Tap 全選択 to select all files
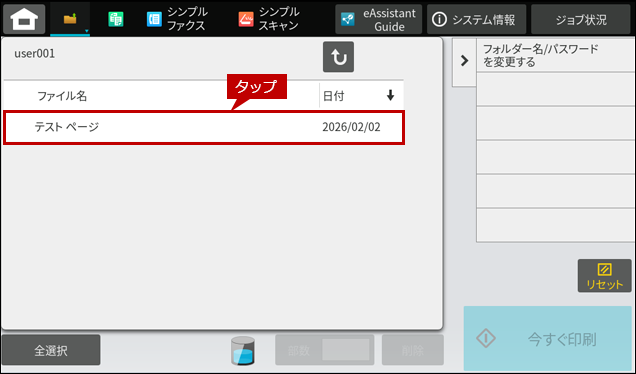This screenshot has width=636, height=374. coord(51,350)
